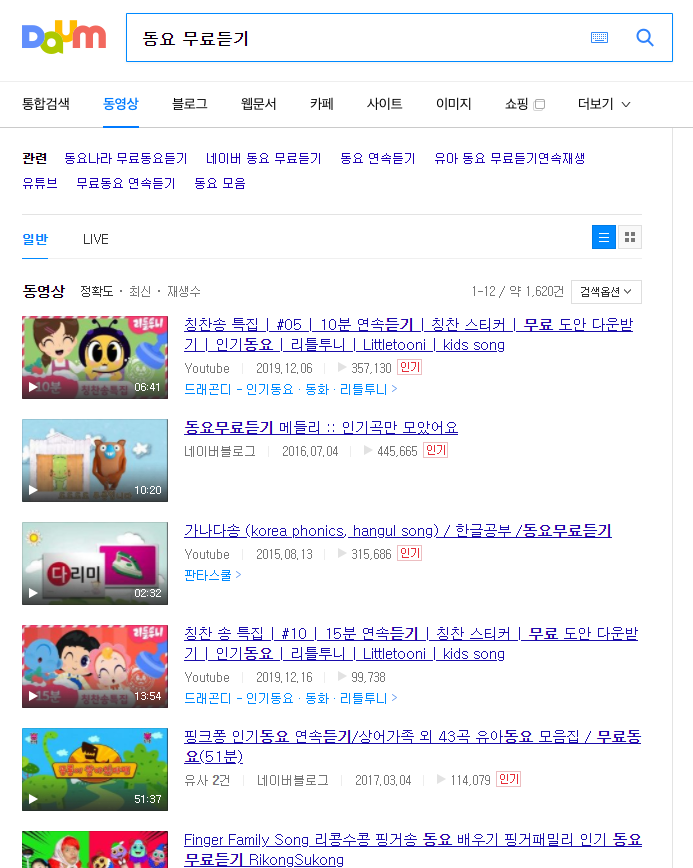Click the magnifier search button
This screenshot has height=868, width=693.
click(645, 38)
